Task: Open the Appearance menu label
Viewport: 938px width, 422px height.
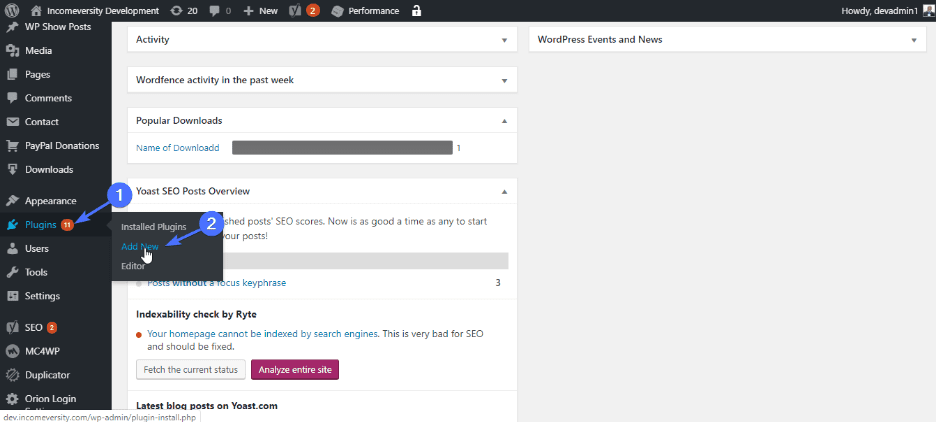Action: [51, 201]
